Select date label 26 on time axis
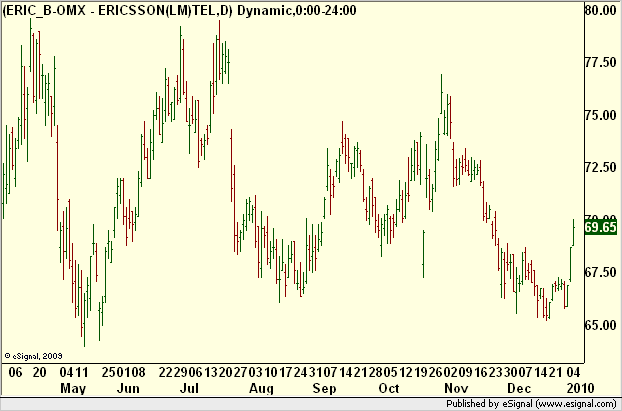Image resolution: width=622 pixels, height=411 pixels. [x=436, y=372]
